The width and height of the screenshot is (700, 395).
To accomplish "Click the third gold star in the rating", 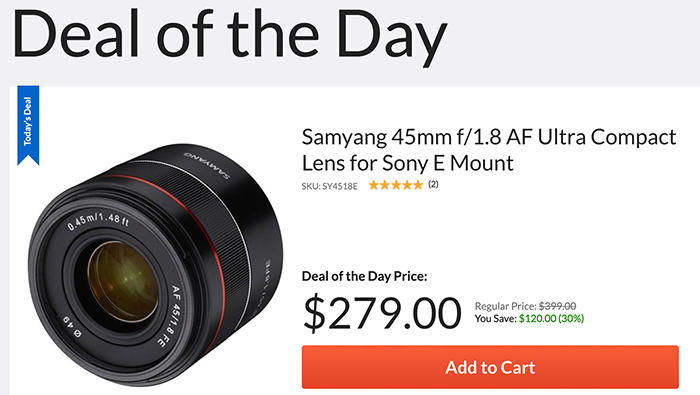I will [396, 185].
